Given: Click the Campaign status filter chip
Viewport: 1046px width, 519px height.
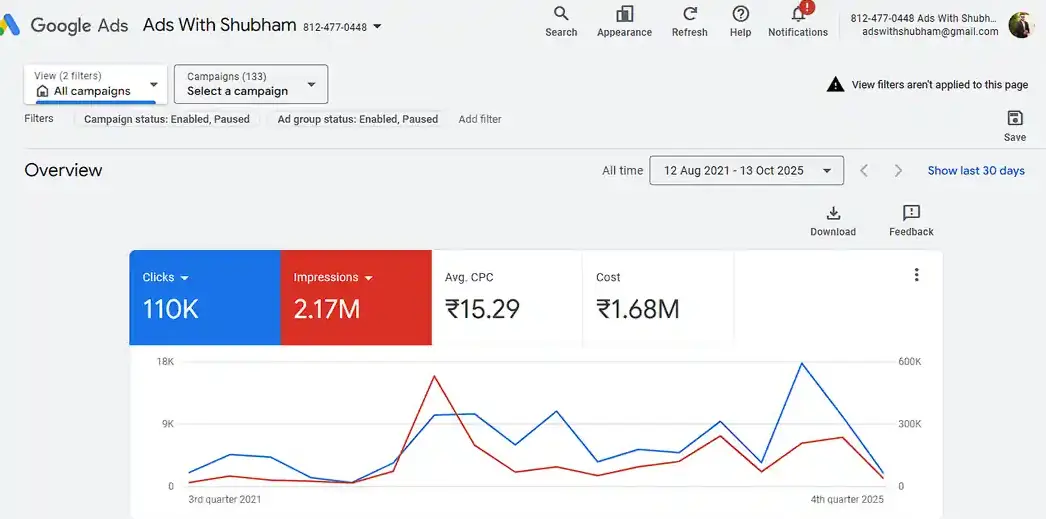Looking at the screenshot, I should click(x=167, y=119).
